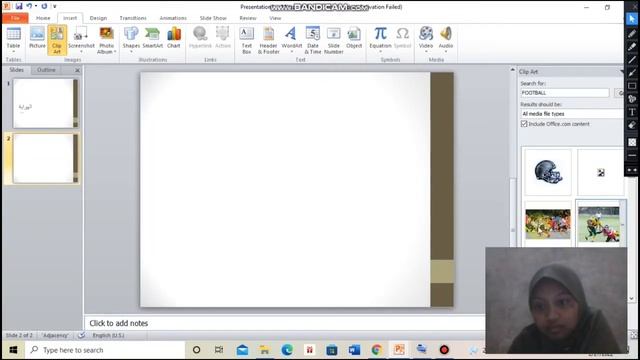Viewport: 640px width, 360px height.
Task: Insert Date & Time
Action: point(313,40)
